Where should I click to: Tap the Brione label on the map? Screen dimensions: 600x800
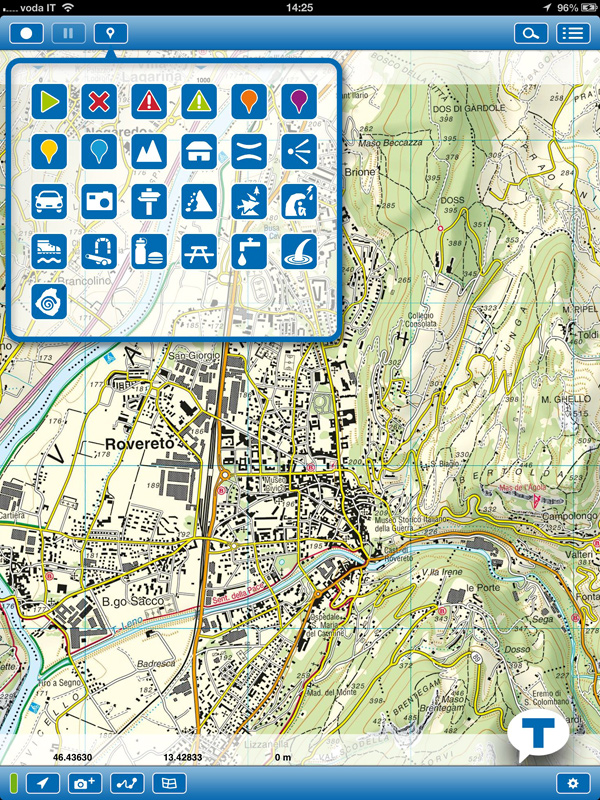click(x=360, y=172)
